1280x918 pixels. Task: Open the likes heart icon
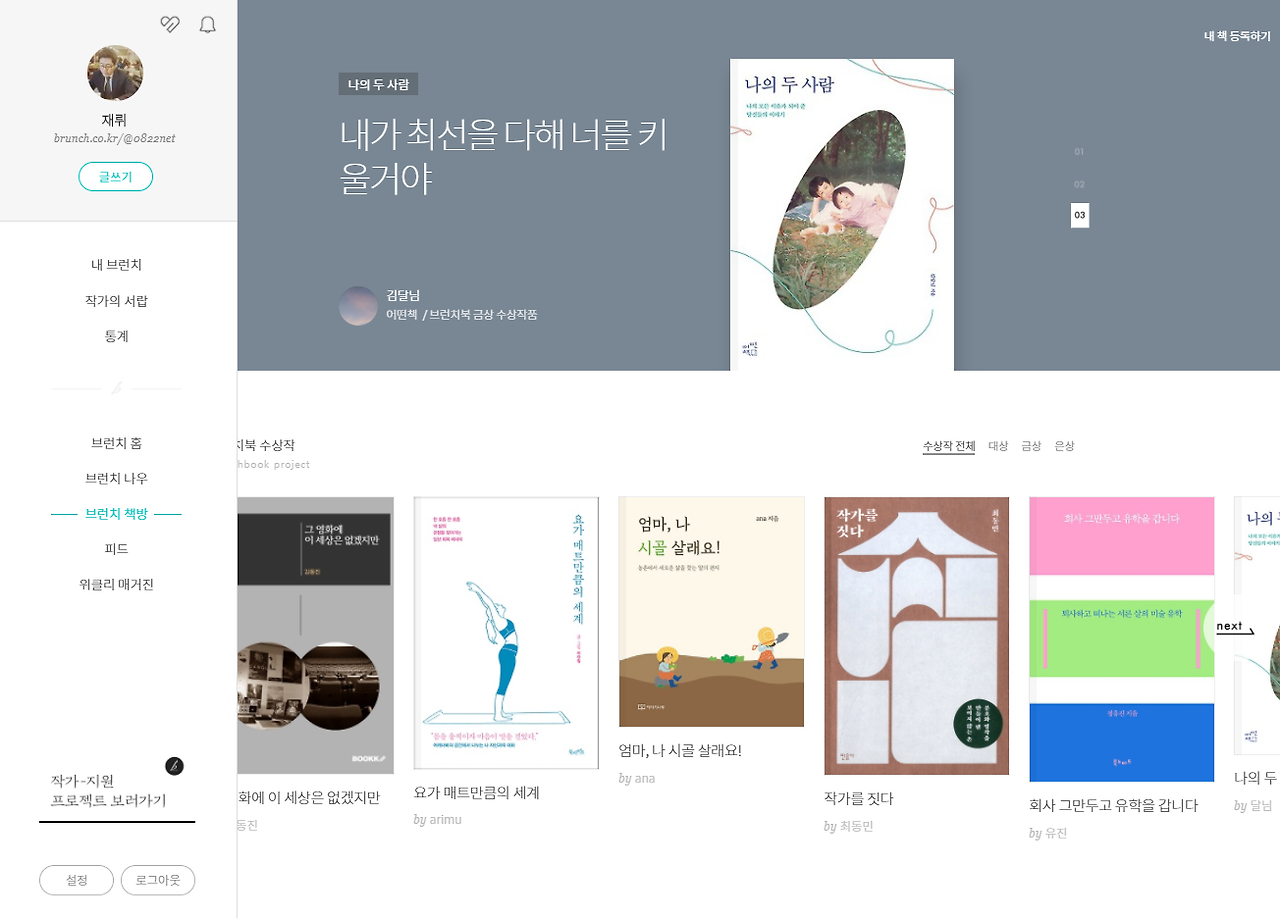170,24
